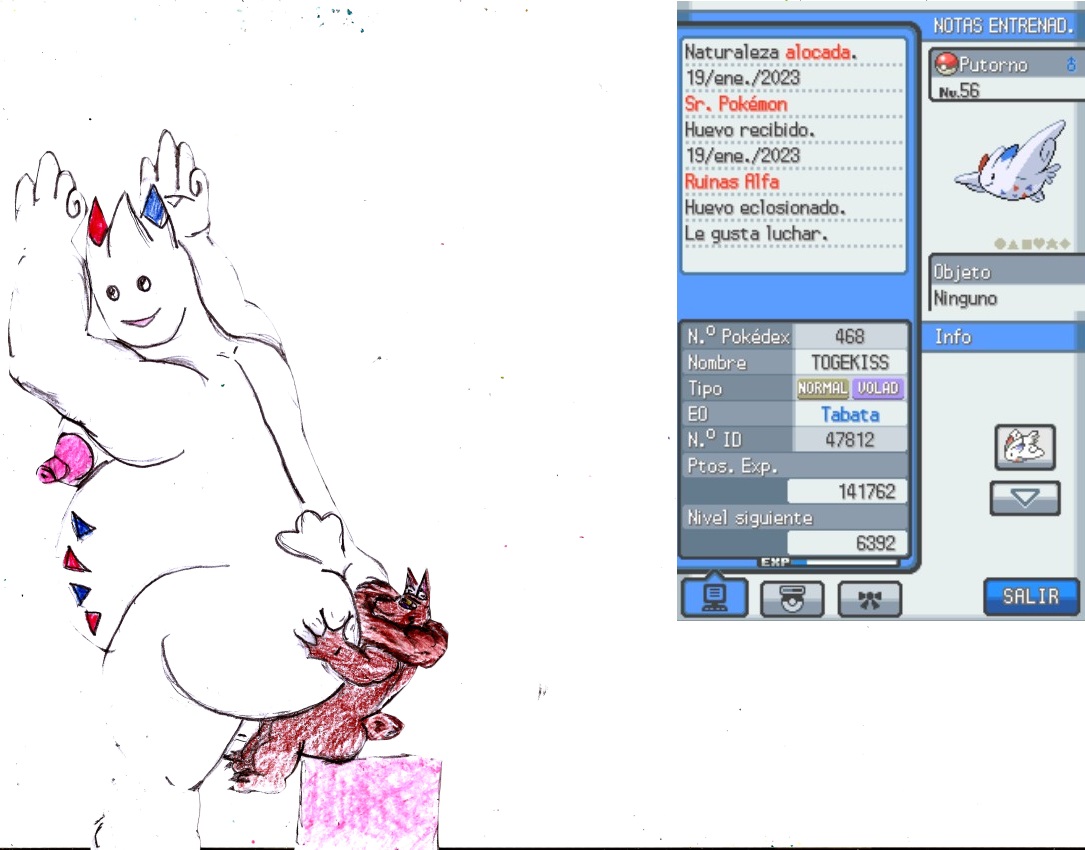Click the held item value Ninguno
1085x850 pixels.
(x=965, y=298)
